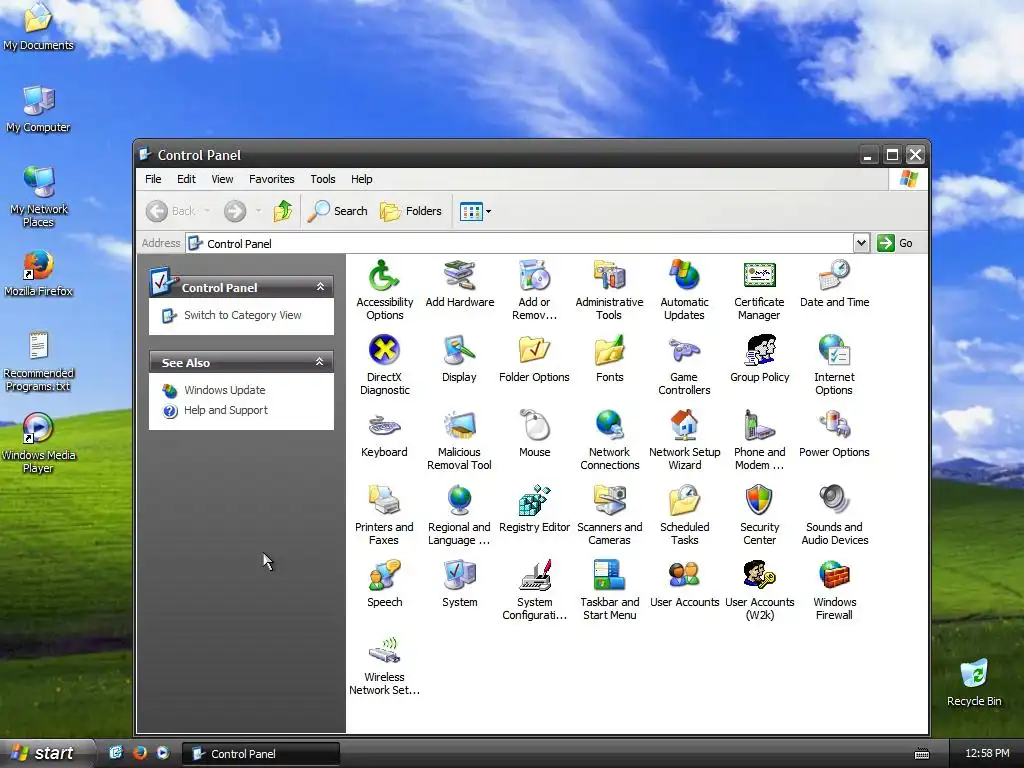Select the Power Options icon
The image size is (1024, 768).
834,434
